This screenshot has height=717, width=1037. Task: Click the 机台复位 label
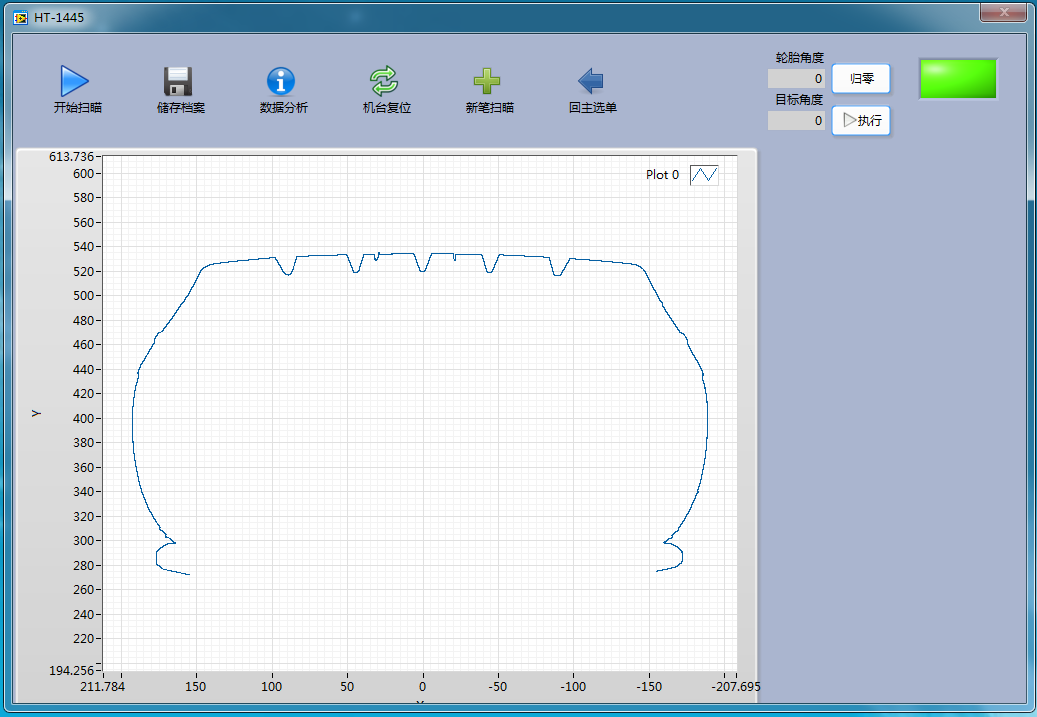[387, 108]
